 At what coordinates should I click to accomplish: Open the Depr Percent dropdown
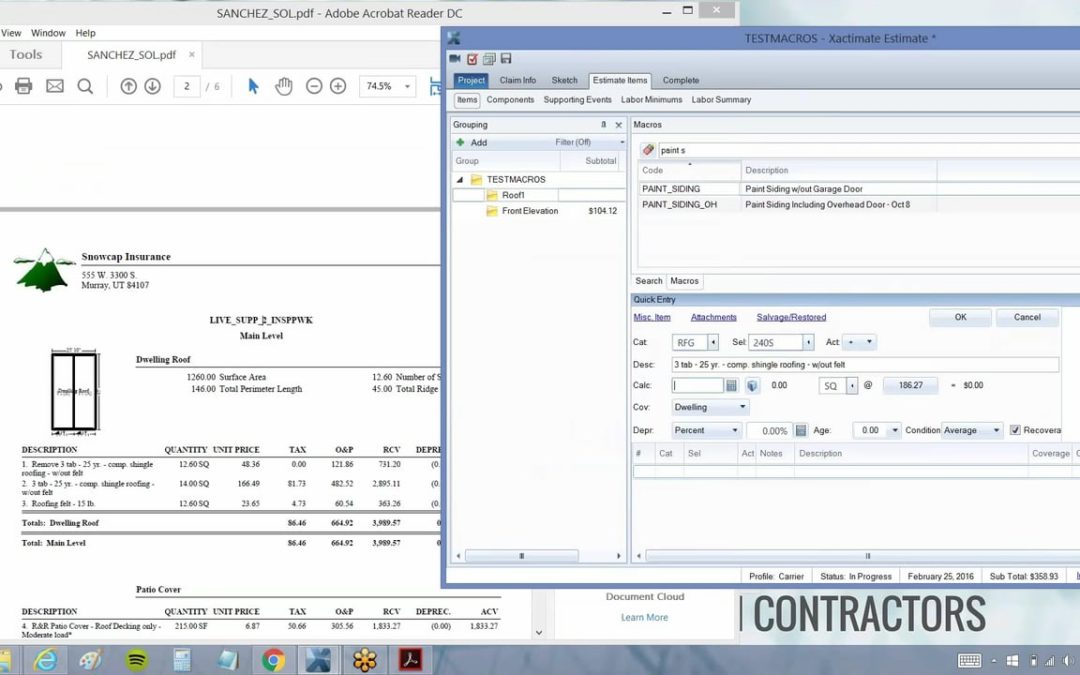pyautogui.click(x=706, y=430)
